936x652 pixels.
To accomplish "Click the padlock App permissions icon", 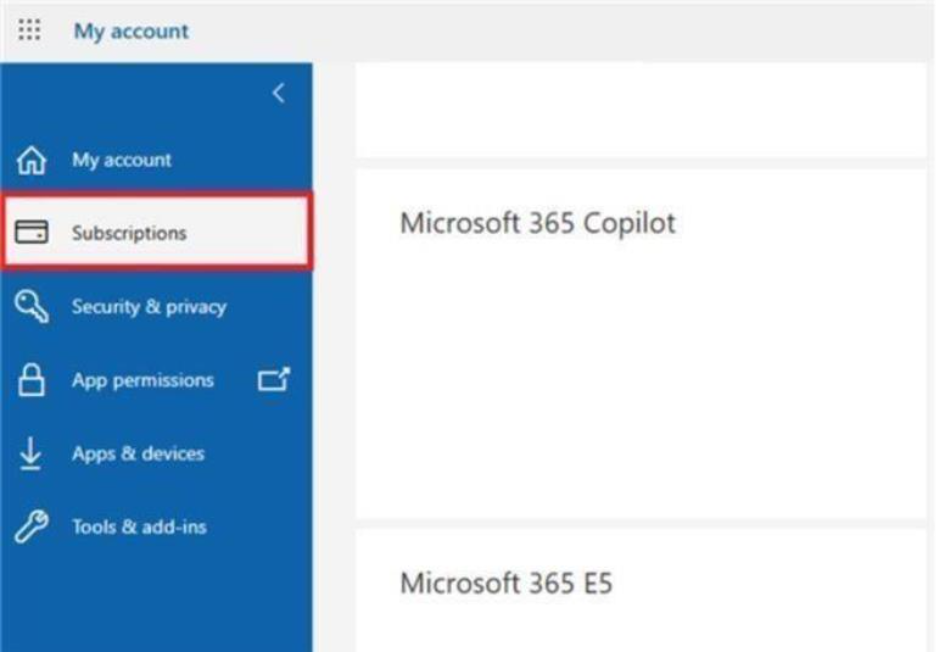I will point(31,380).
